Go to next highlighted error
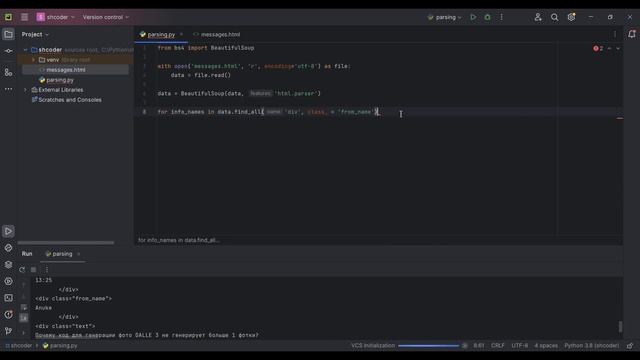The height and width of the screenshot is (360, 640). click(x=618, y=48)
